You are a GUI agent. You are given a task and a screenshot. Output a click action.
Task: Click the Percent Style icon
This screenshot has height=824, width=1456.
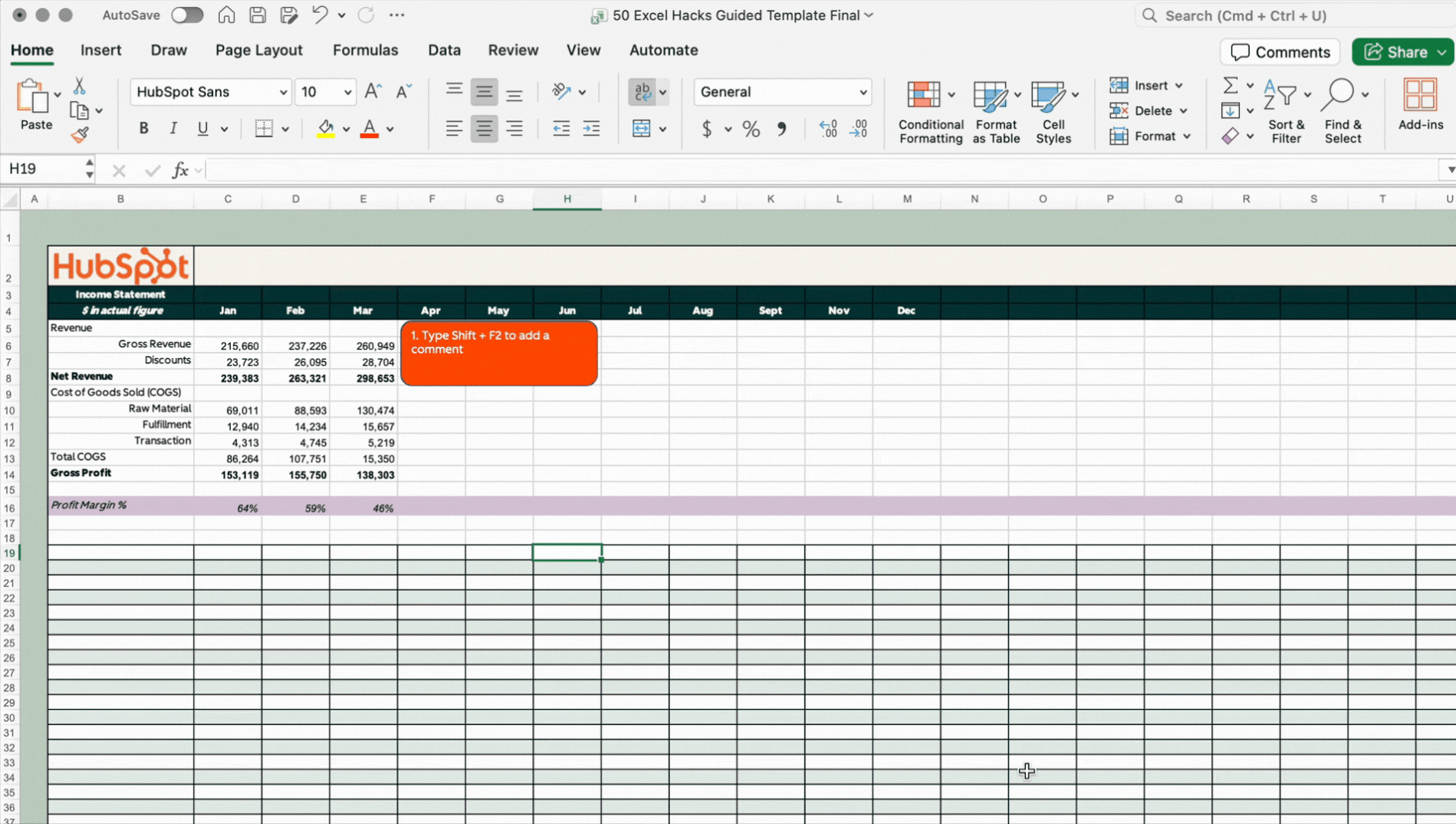pos(751,129)
